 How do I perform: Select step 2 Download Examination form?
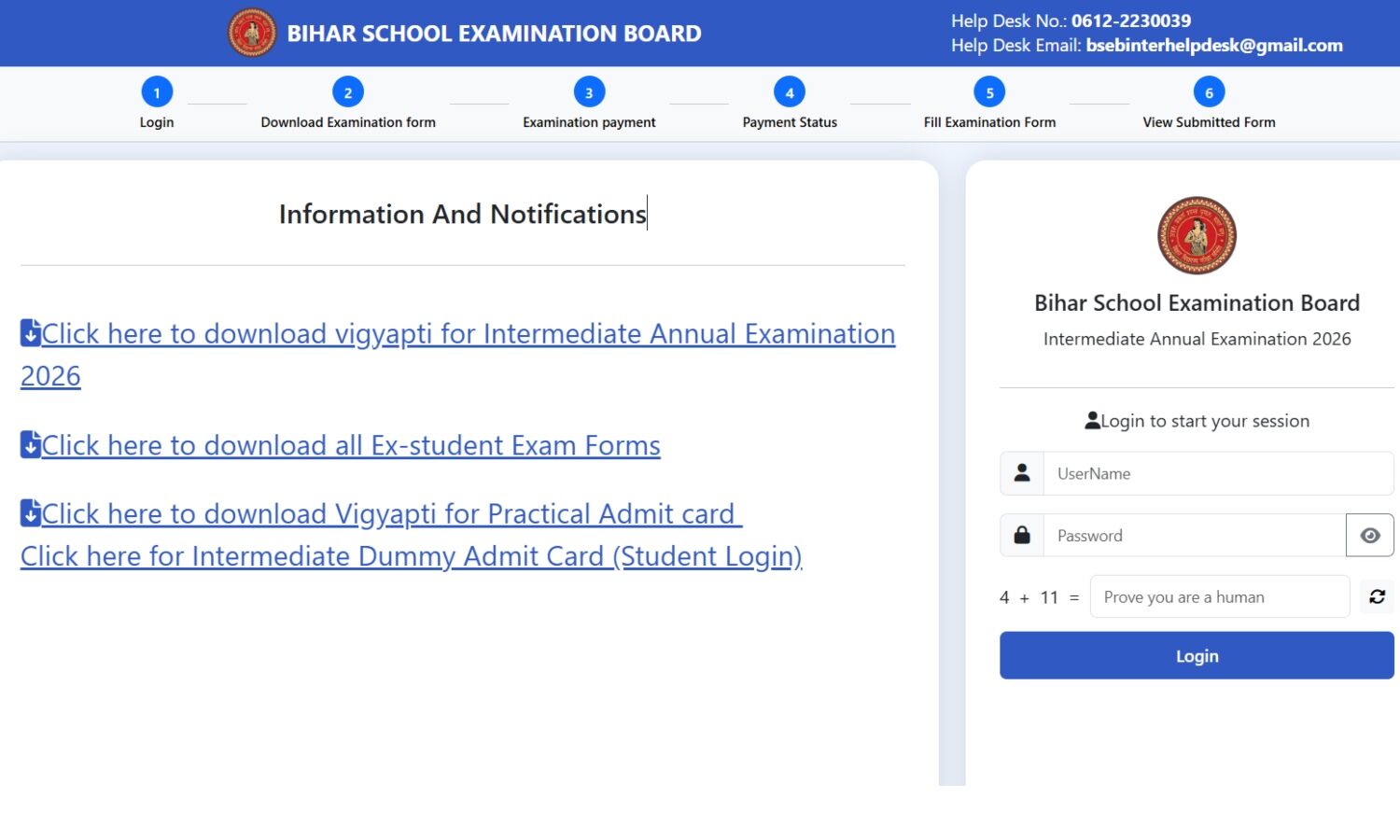click(348, 92)
